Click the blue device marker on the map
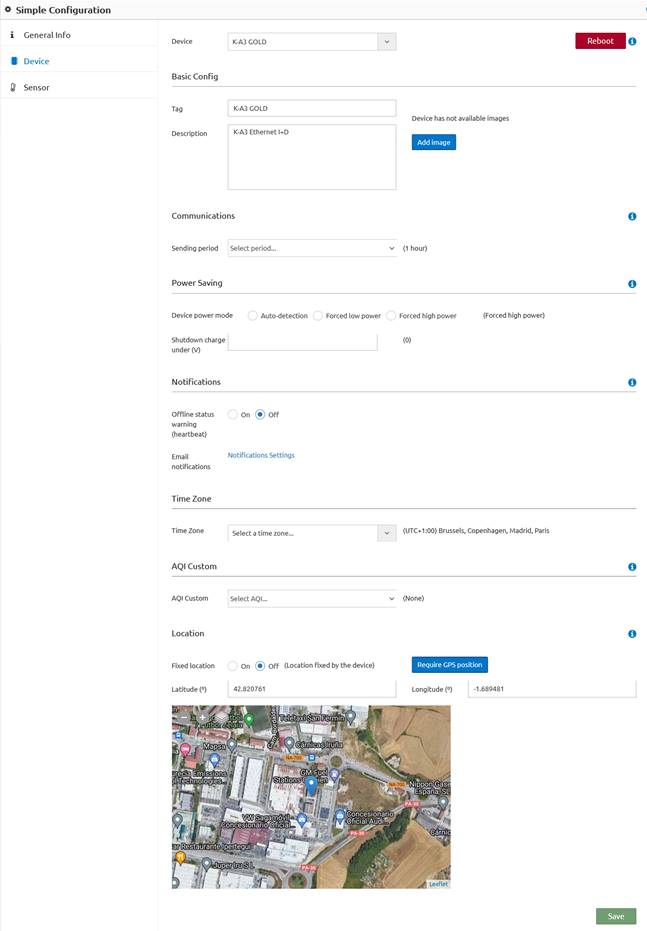The height and width of the screenshot is (931, 647). point(311,787)
